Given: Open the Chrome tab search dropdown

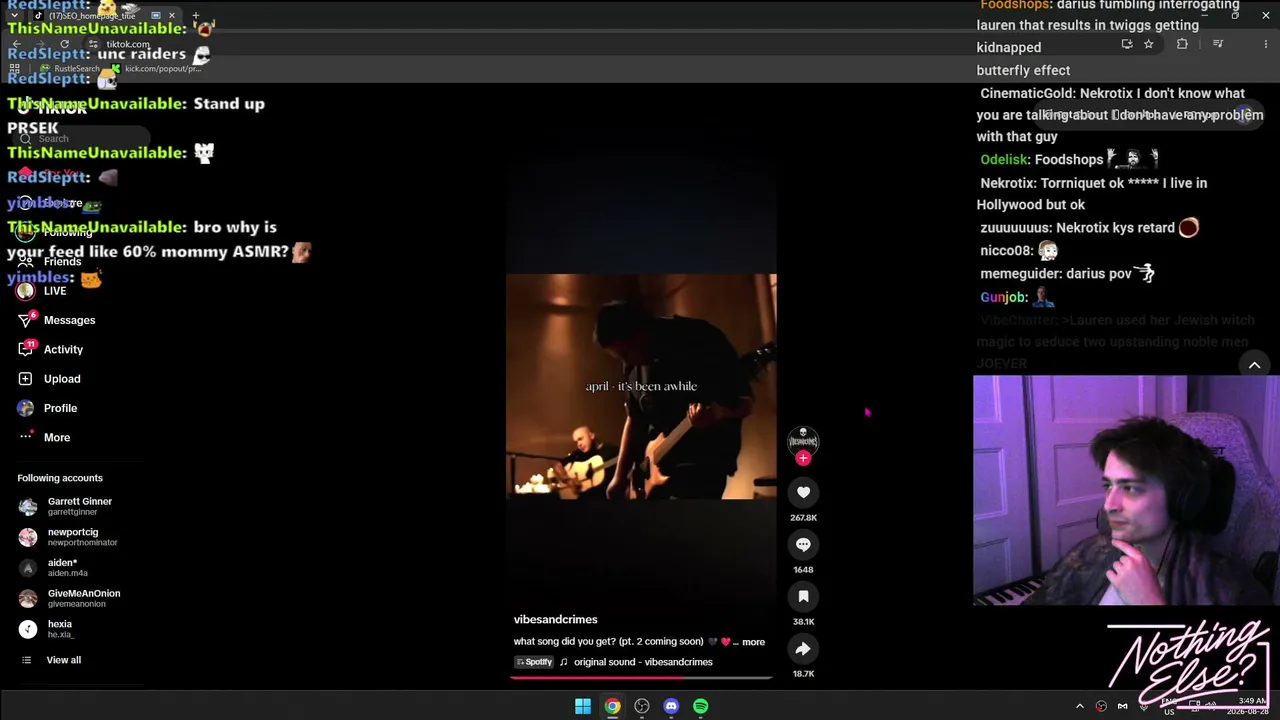Looking at the screenshot, I should click(14, 16).
